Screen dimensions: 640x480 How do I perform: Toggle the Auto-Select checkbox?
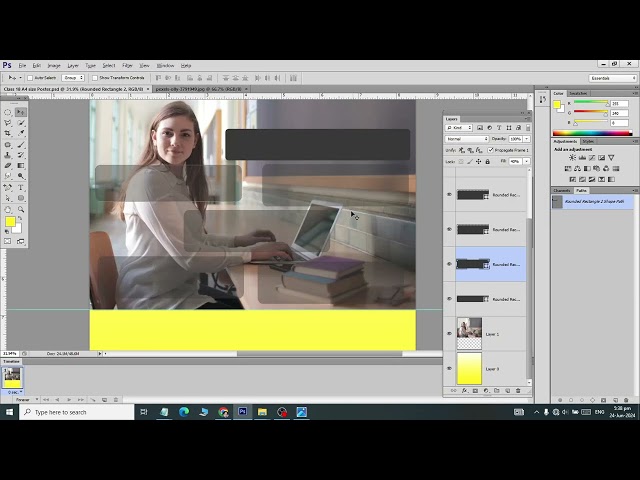click(x=30, y=78)
